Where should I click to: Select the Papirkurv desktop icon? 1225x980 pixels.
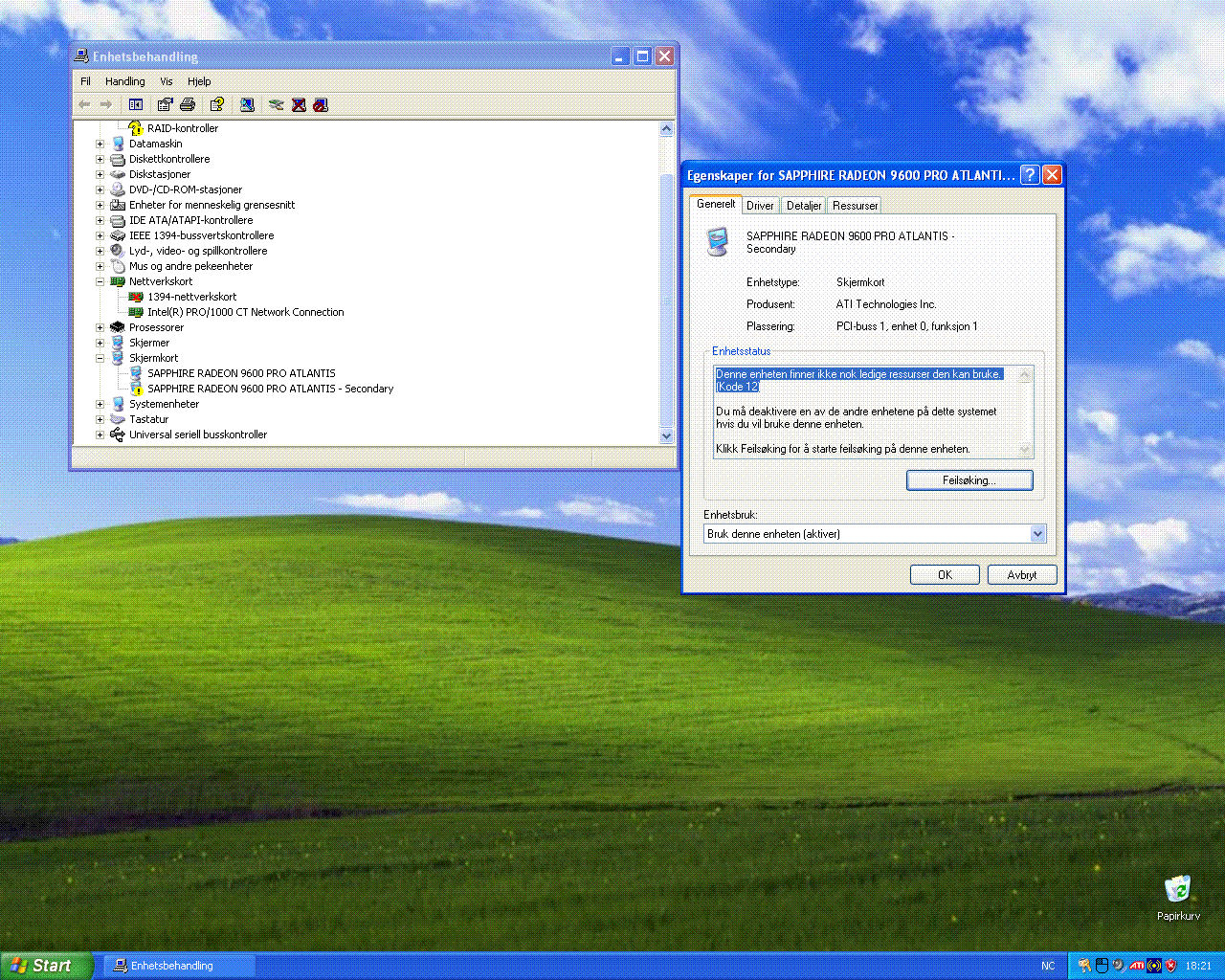[x=1178, y=898]
